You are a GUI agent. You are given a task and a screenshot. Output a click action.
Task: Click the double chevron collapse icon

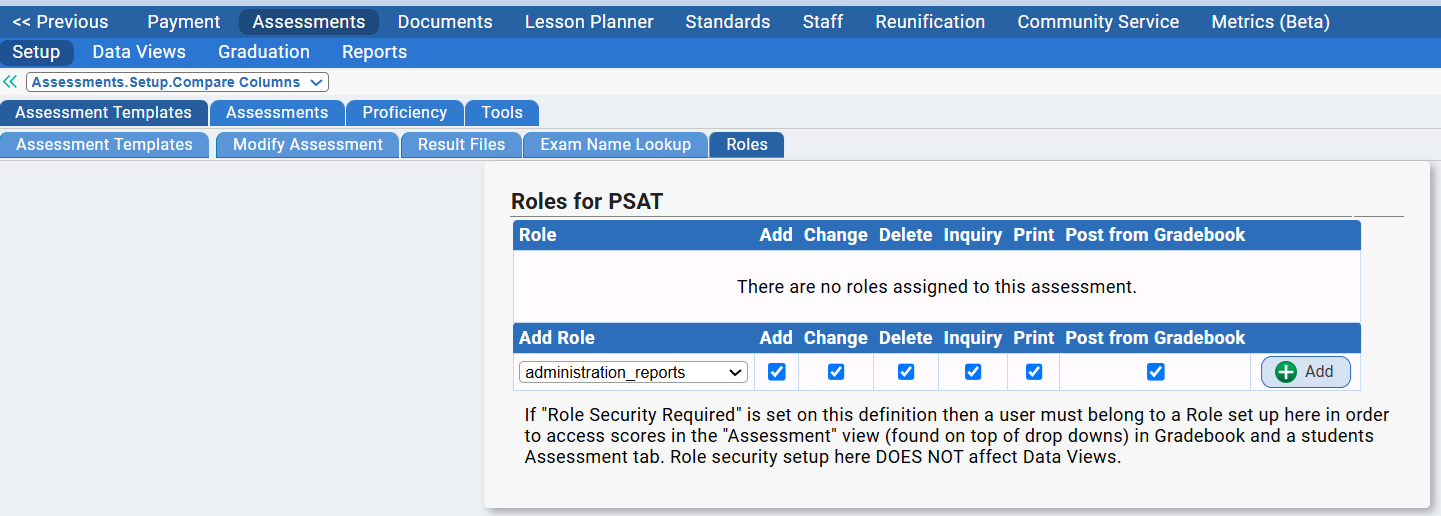10,82
